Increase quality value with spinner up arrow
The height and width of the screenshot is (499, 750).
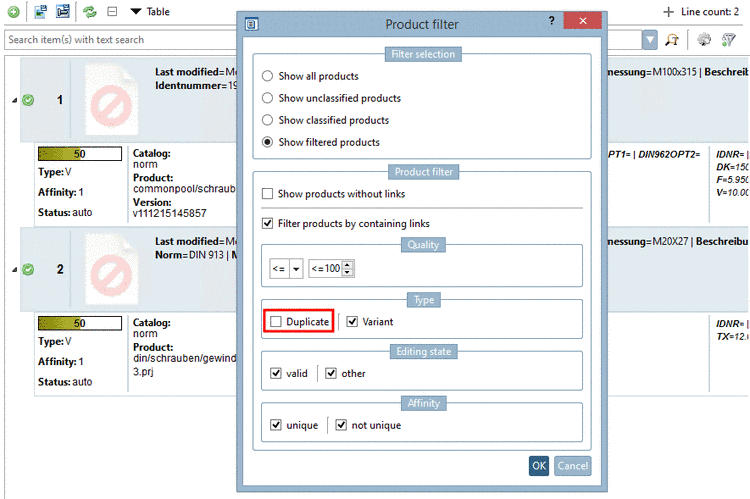(348, 265)
